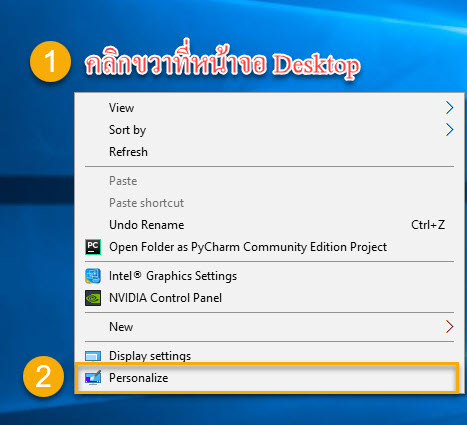The image size is (467, 425).
Task: Click the NVIDIA Control Panel icon
Action: click(93, 298)
